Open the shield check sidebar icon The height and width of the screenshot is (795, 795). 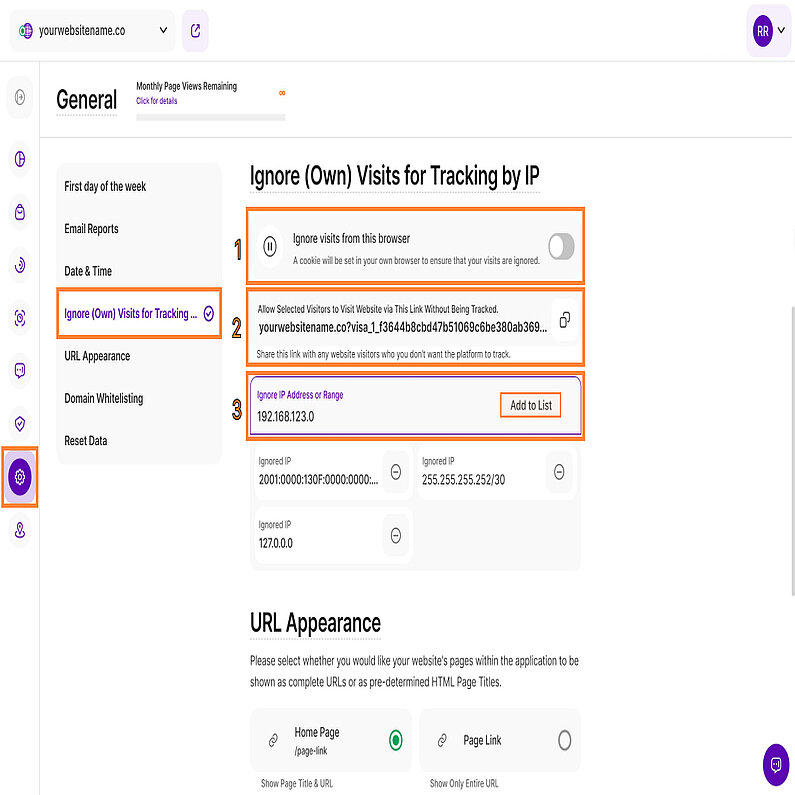coord(20,424)
